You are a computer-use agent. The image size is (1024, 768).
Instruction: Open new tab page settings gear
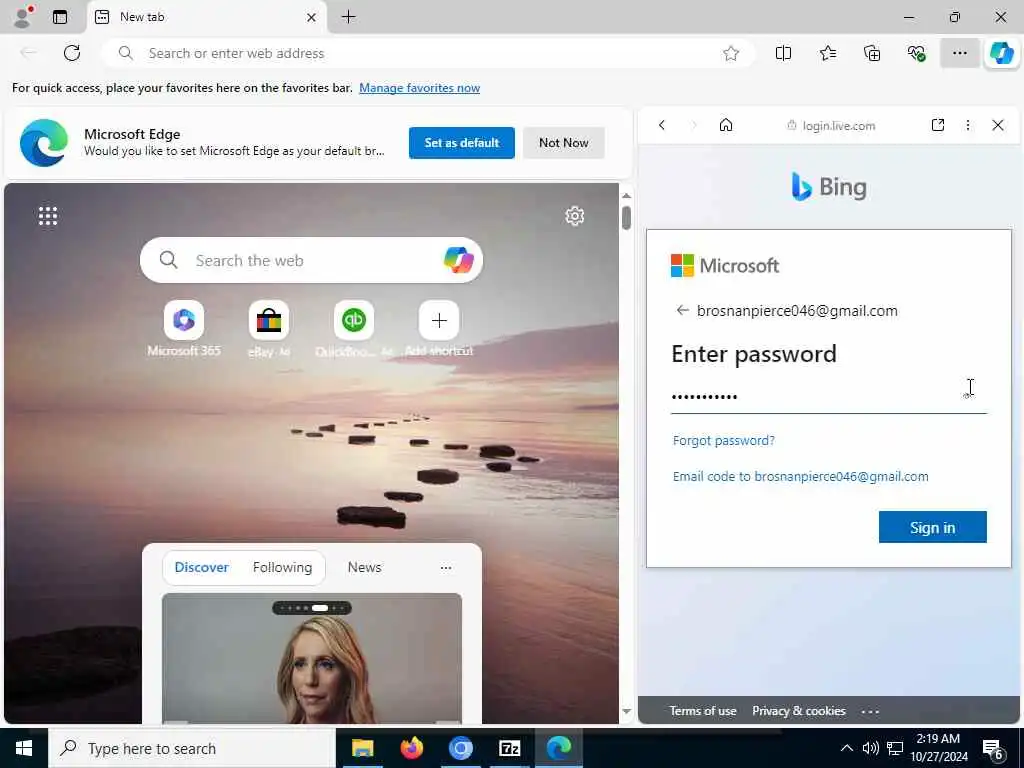click(x=575, y=216)
